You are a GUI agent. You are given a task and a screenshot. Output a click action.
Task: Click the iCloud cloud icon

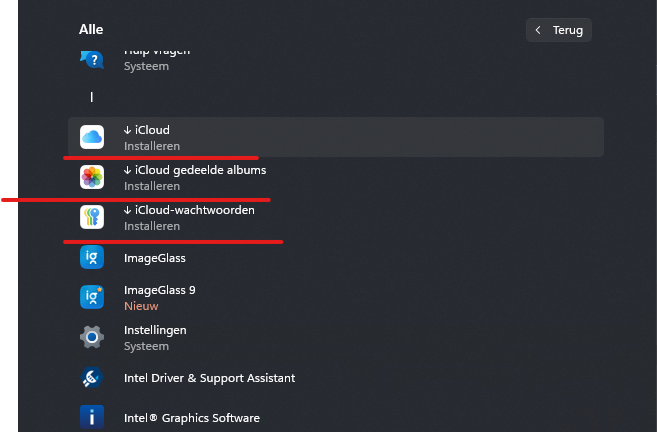[92, 137]
